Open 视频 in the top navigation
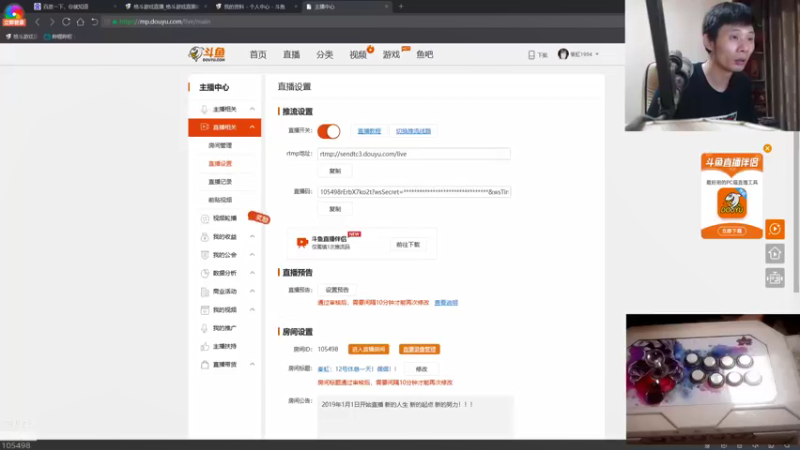Image resolution: width=800 pixels, height=450 pixels. click(358, 55)
